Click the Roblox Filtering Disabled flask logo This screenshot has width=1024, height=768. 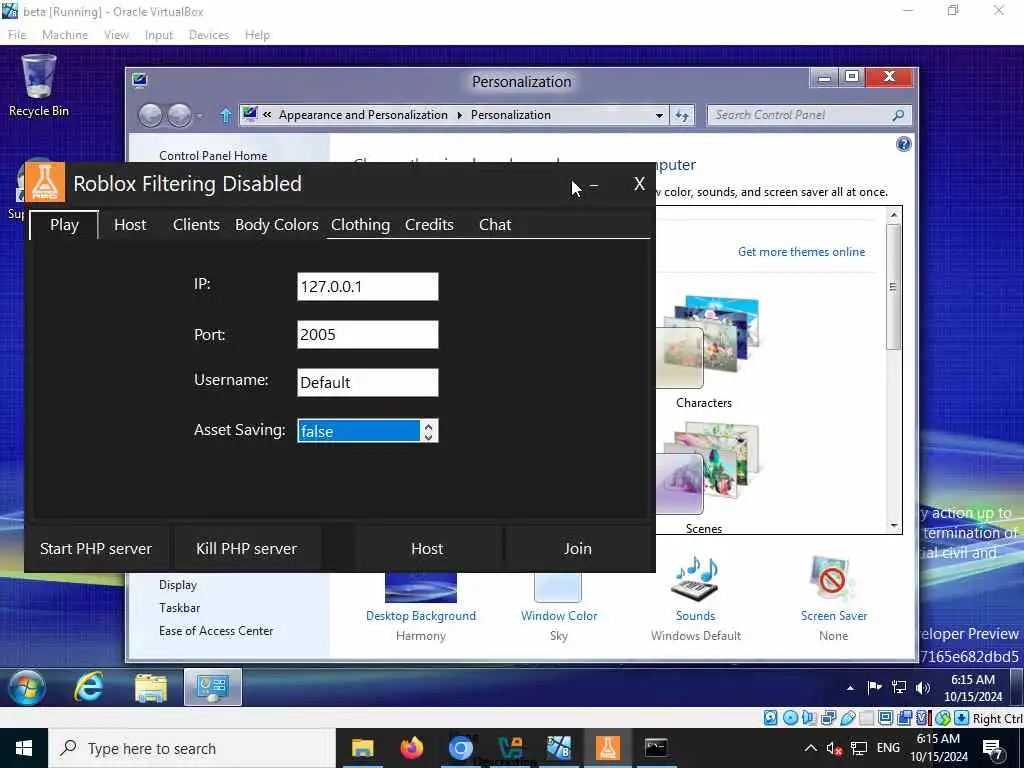pos(44,182)
